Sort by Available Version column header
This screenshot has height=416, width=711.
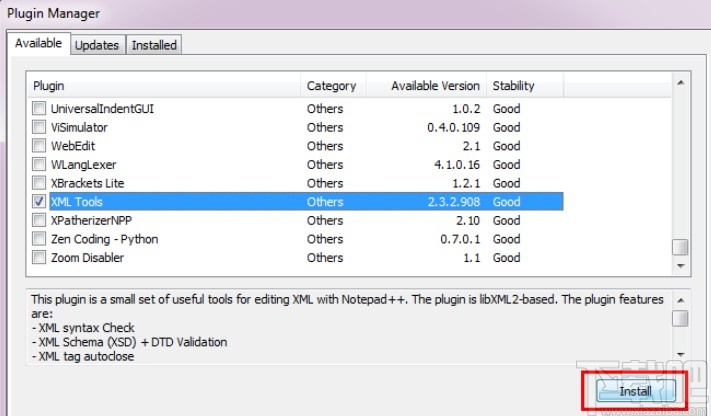click(x=426, y=85)
